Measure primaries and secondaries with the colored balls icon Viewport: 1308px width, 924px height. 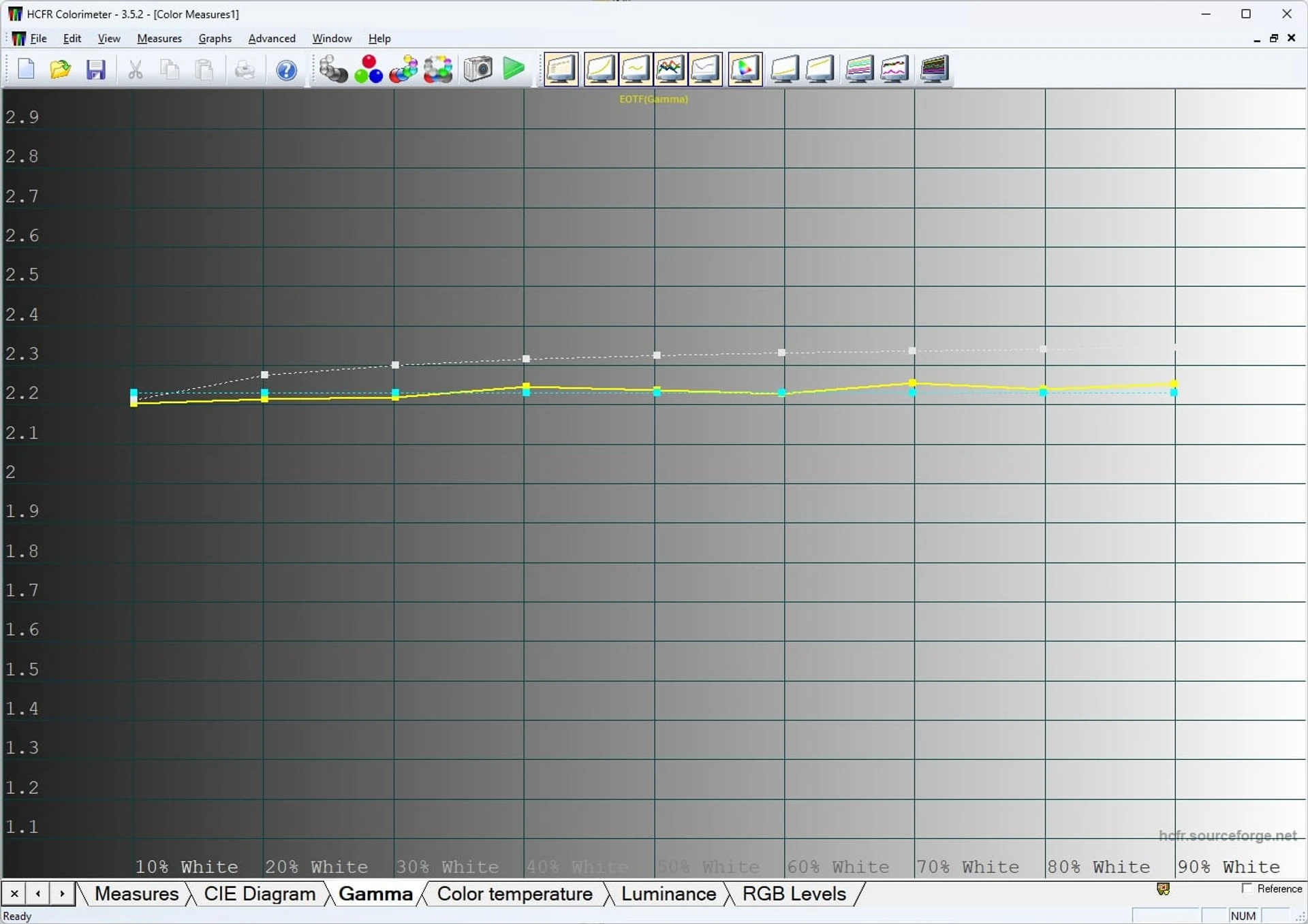click(403, 69)
